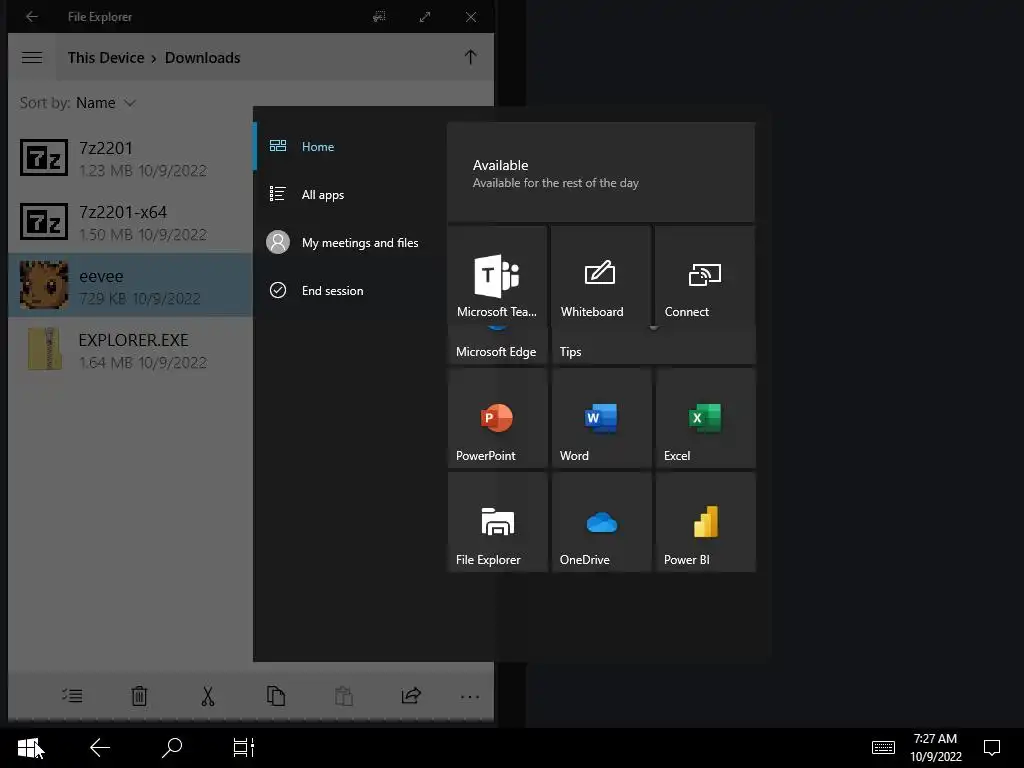1024x768 pixels.
Task: Open the OneDrive tile
Action: click(601, 522)
